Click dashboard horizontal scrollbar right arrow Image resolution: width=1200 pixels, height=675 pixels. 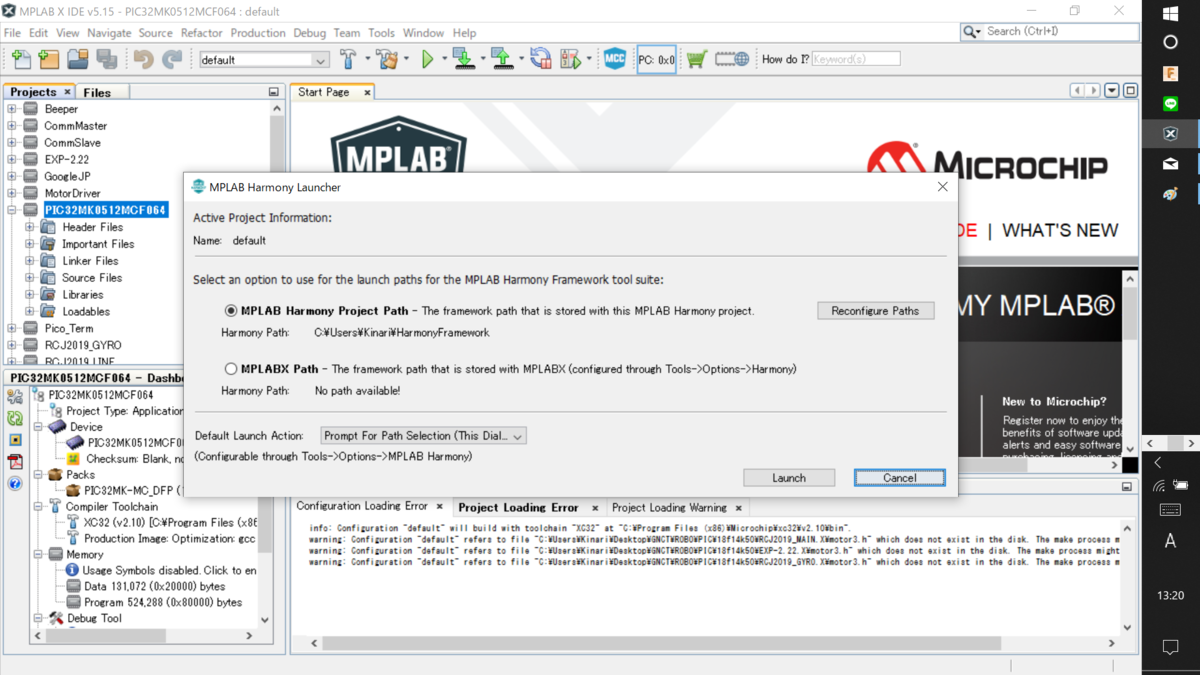[x=249, y=635]
